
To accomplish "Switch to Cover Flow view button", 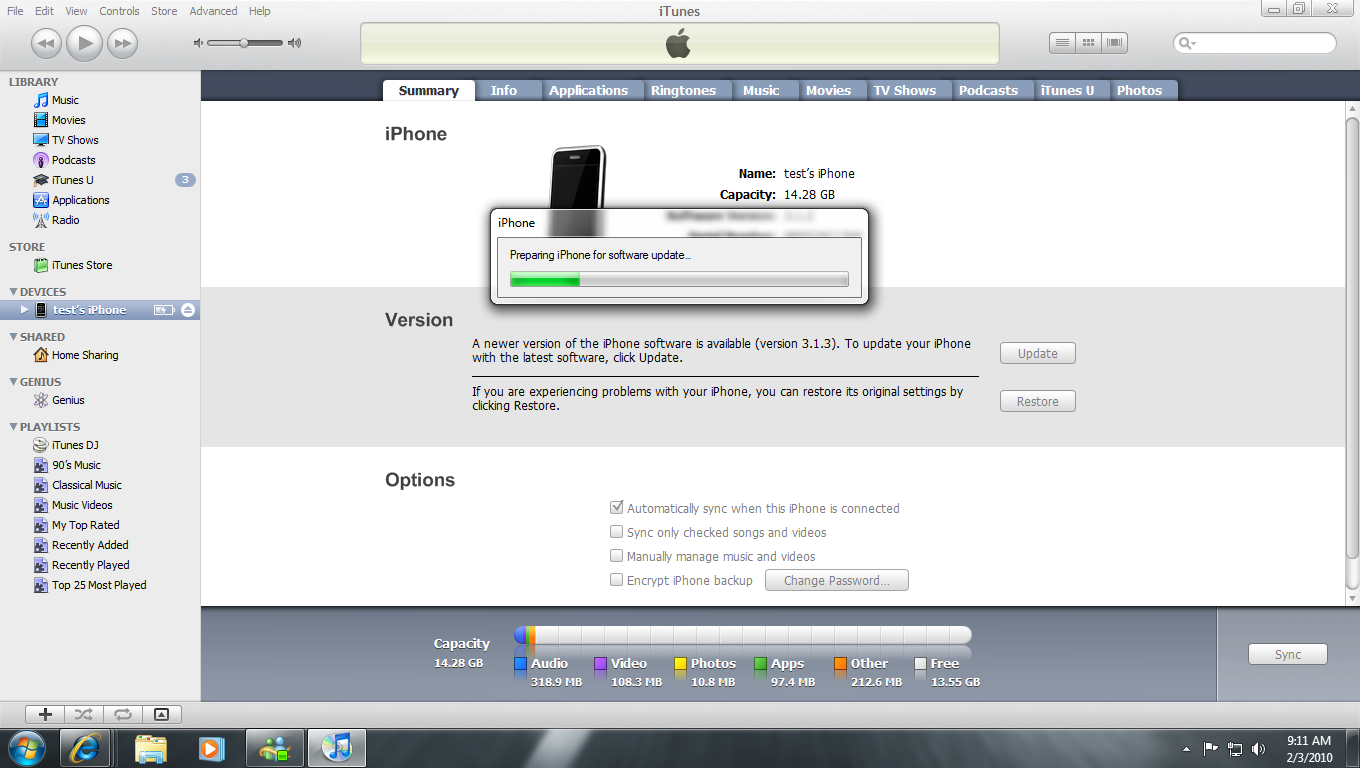I will pos(1115,43).
